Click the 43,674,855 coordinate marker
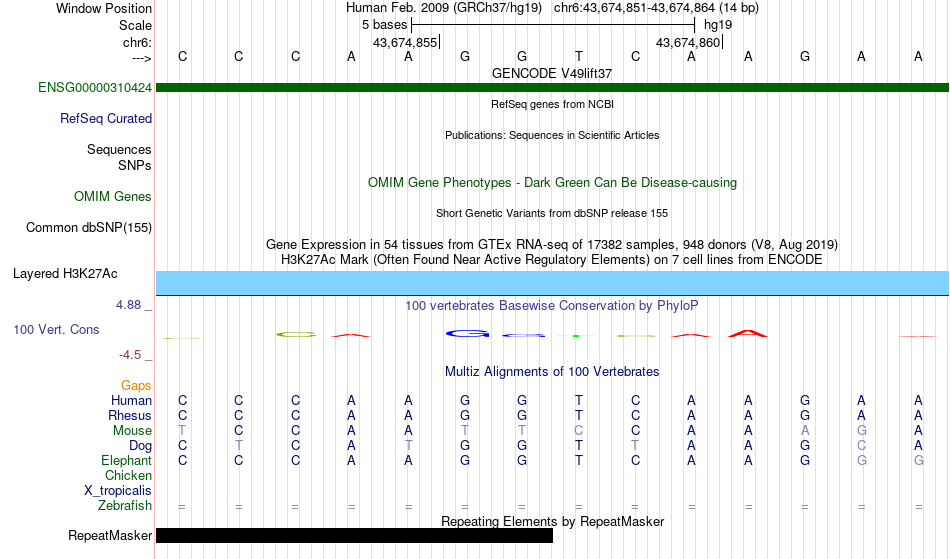 405,42
